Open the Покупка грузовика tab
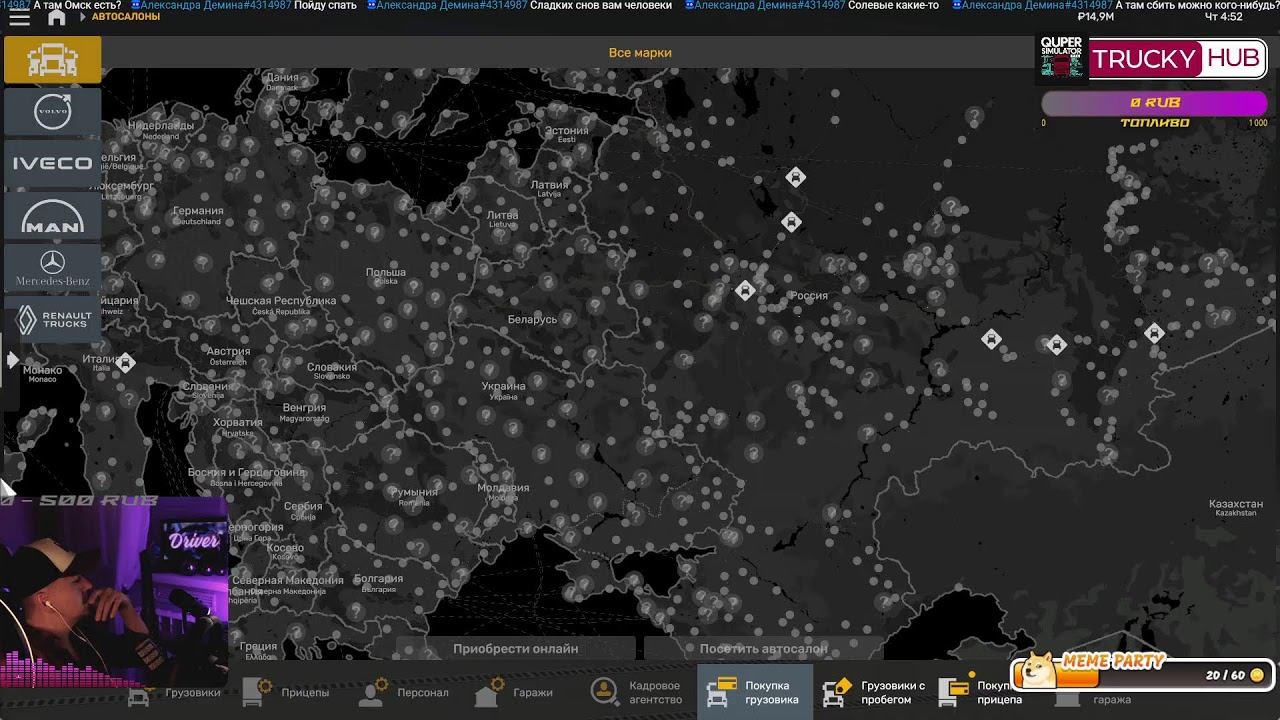The image size is (1280, 720). pos(754,692)
